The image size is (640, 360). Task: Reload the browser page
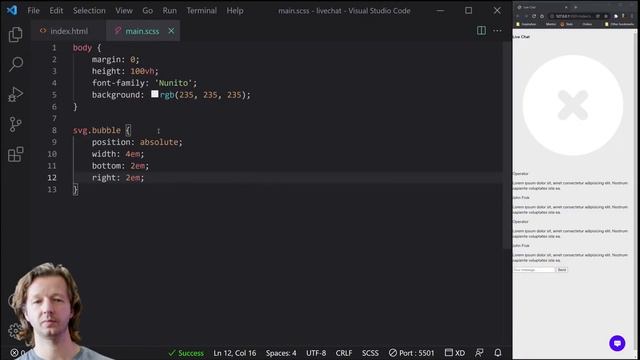click(x=534, y=16)
